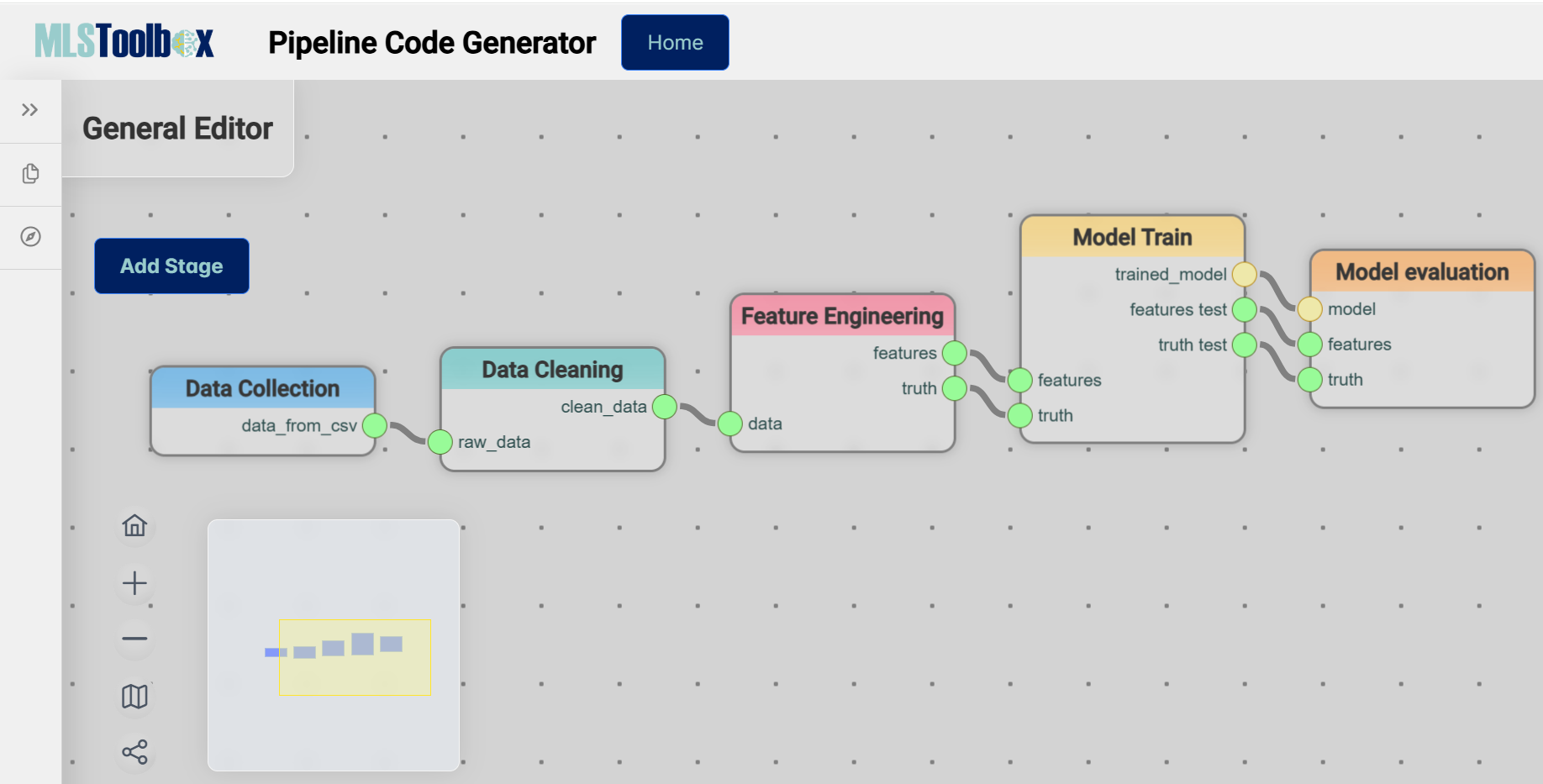Viewport: 1543px width, 784px height.
Task: Select the Feature Engineering stage header
Action: click(843, 316)
